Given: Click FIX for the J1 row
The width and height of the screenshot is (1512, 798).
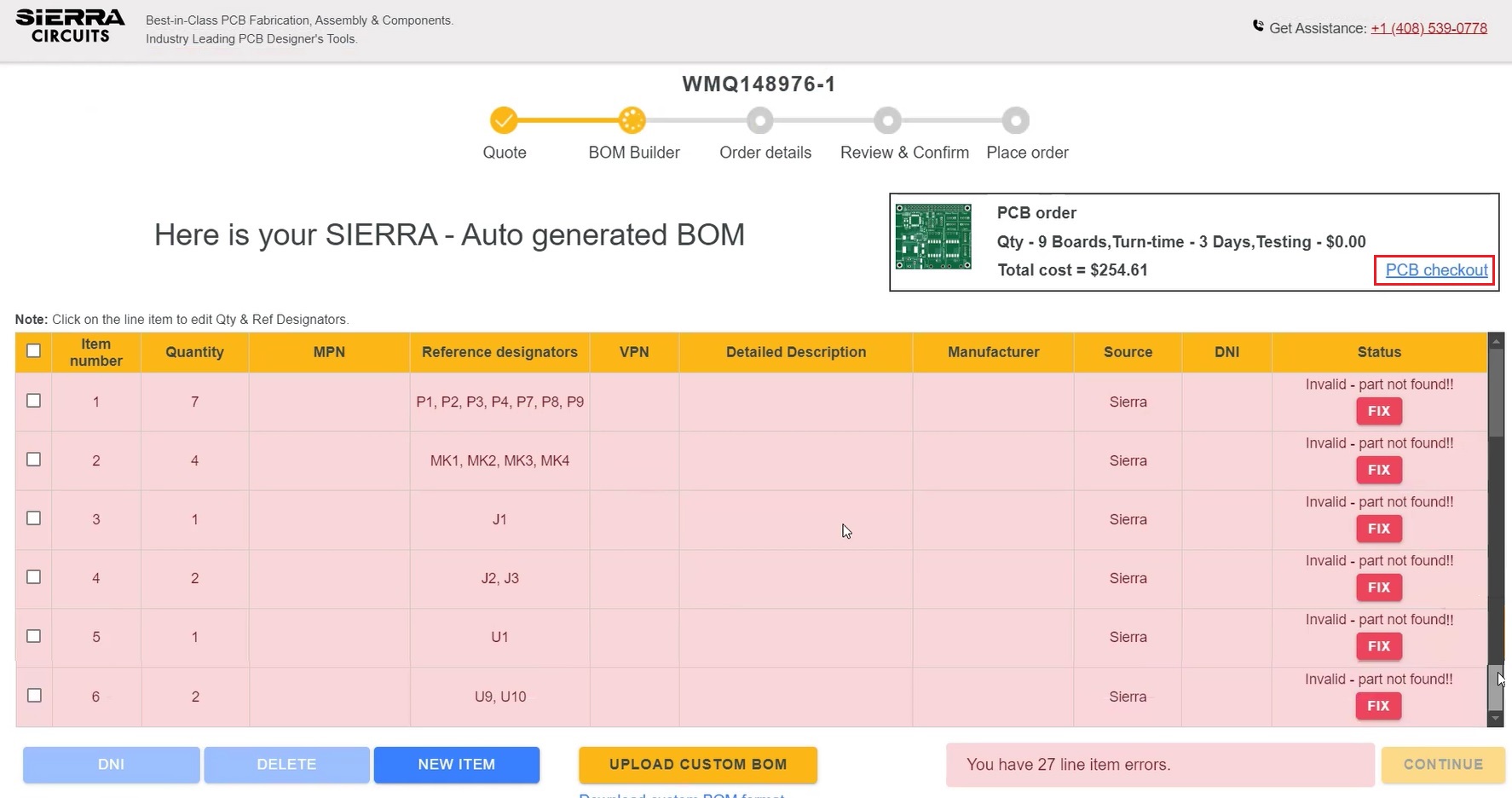Looking at the screenshot, I should pos(1379,529).
